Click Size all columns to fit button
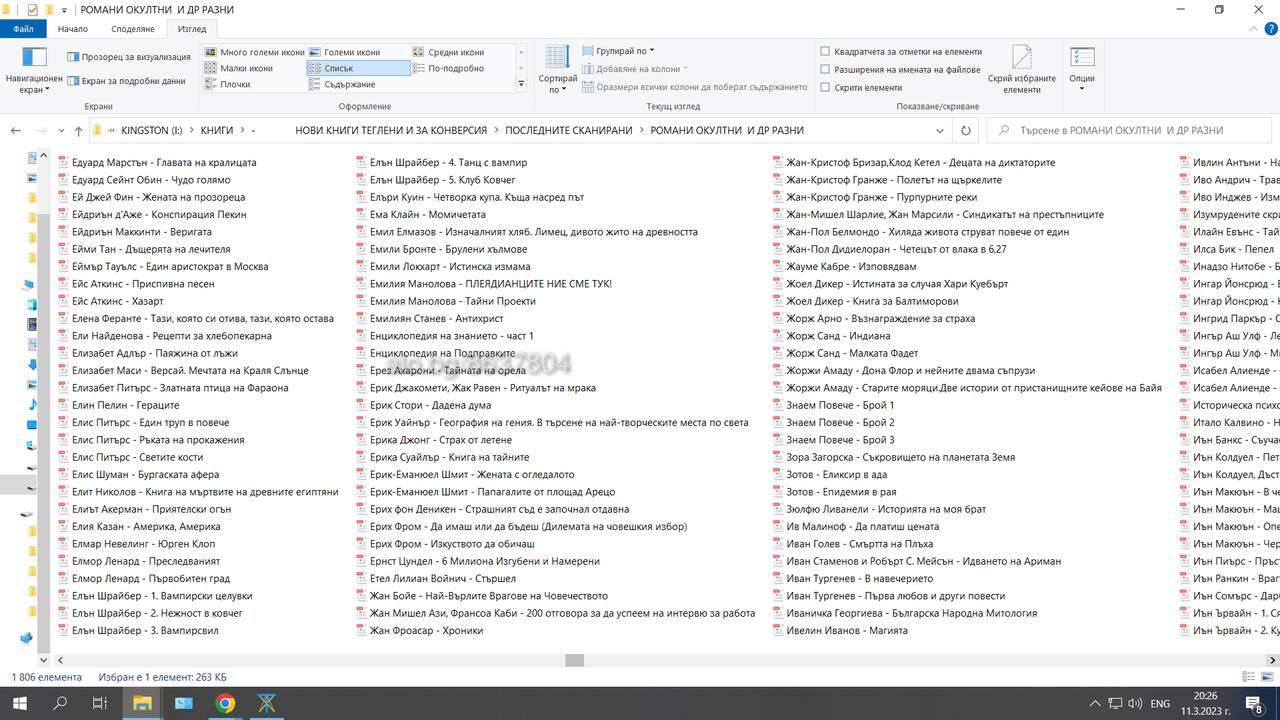 [x=694, y=87]
